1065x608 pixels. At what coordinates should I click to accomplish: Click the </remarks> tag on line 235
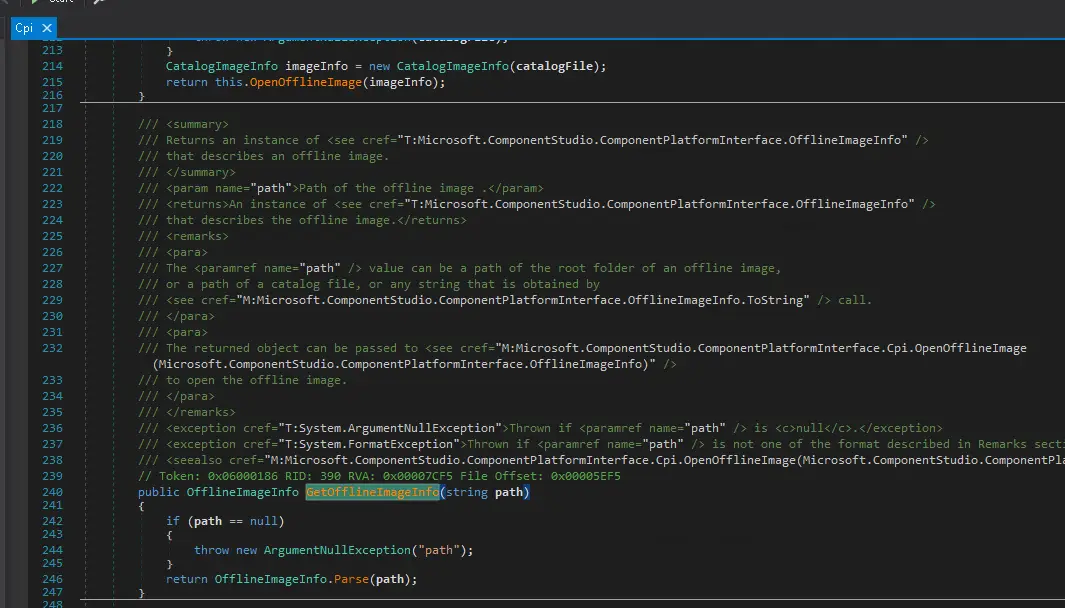[200, 412]
